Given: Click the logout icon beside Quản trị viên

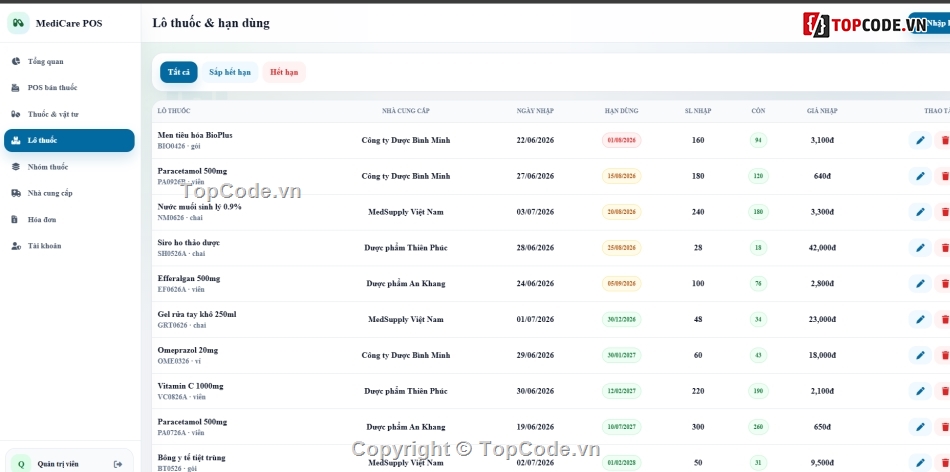Looking at the screenshot, I should pyautogui.click(x=118, y=464).
